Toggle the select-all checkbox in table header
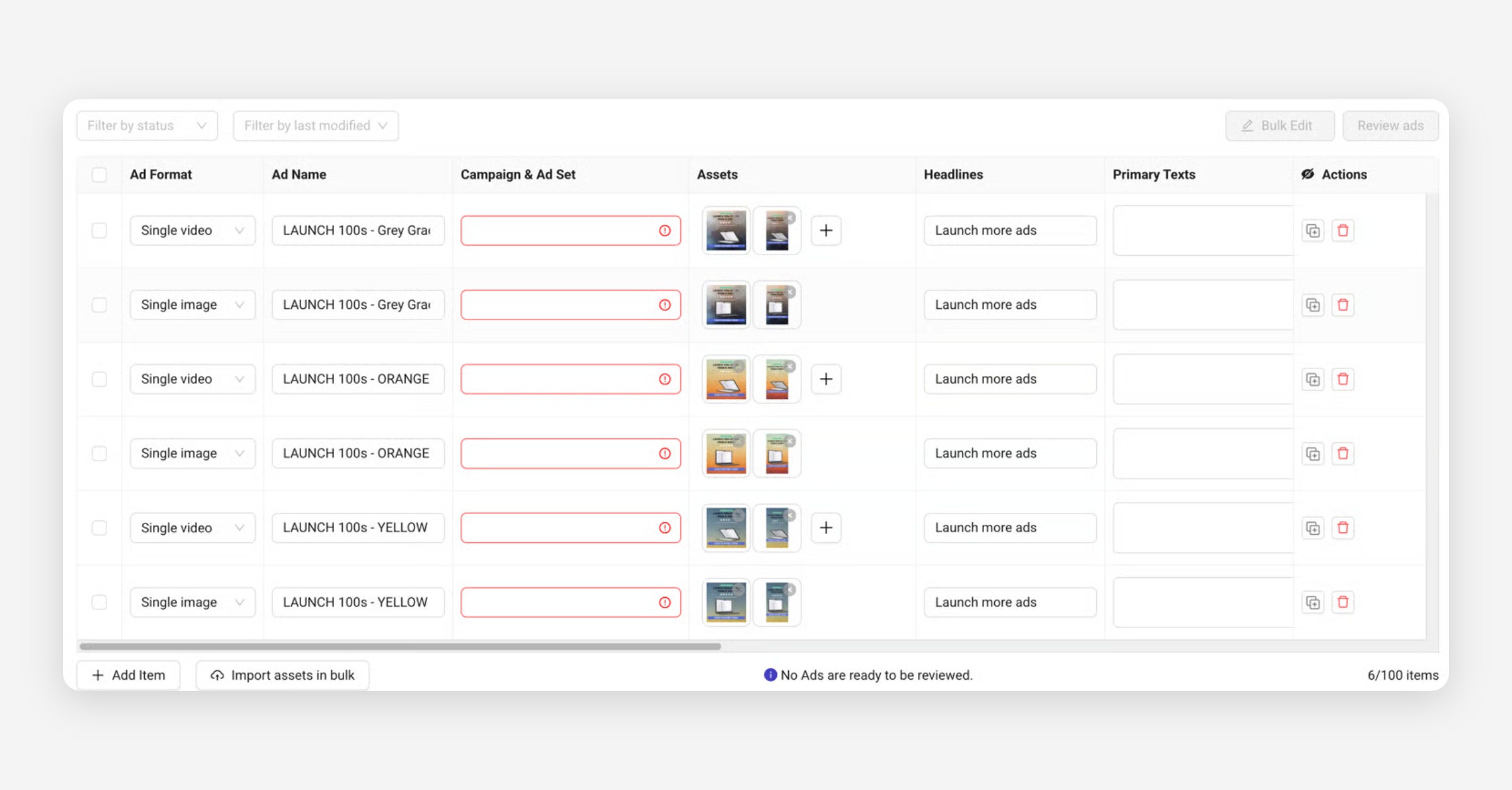The height and width of the screenshot is (790, 1512). click(x=100, y=175)
